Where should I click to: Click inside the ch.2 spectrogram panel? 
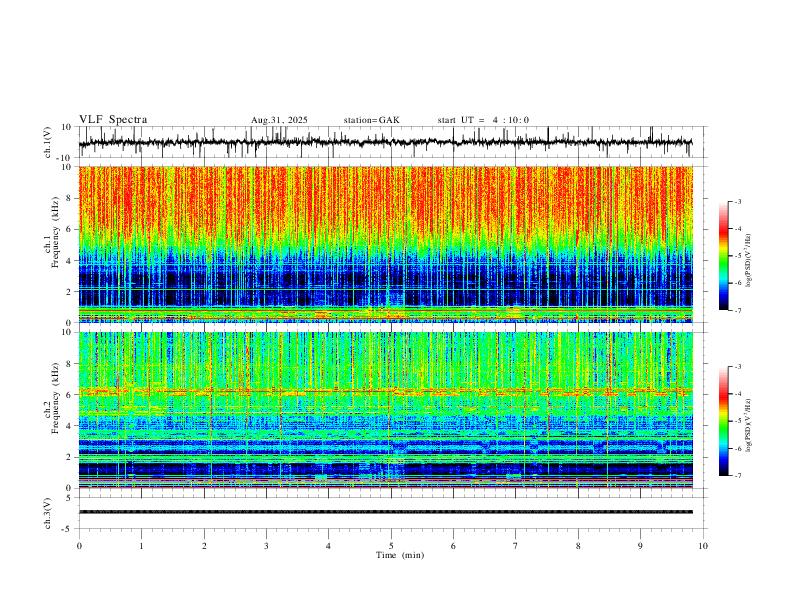click(x=385, y=410)
